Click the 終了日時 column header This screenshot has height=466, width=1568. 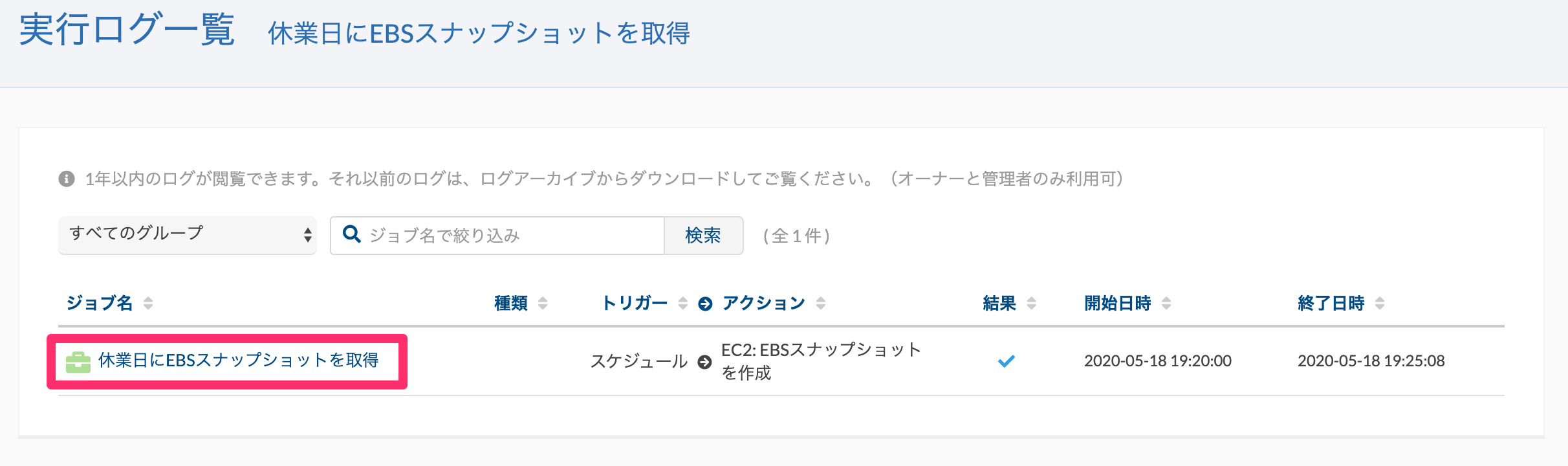click(1331, 303)
